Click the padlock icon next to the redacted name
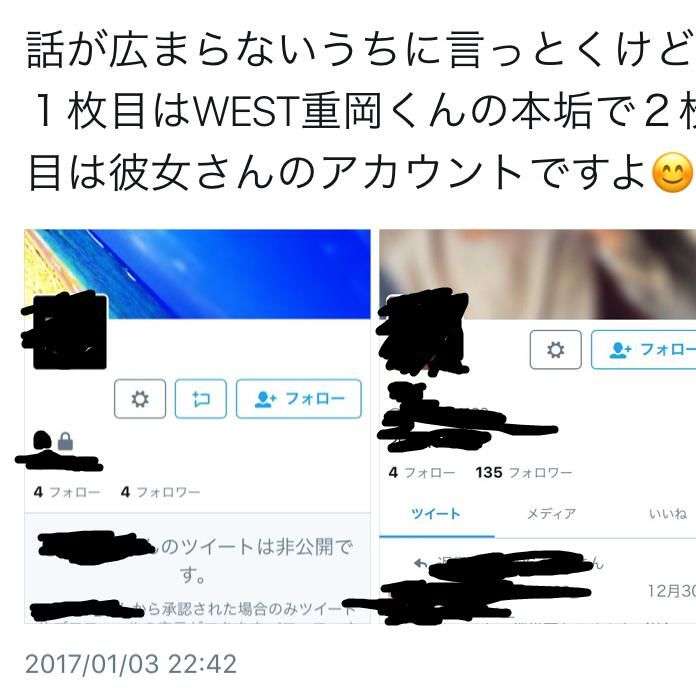Image resolution: width=696 pixels, height=696 pixels. point(65,441)
